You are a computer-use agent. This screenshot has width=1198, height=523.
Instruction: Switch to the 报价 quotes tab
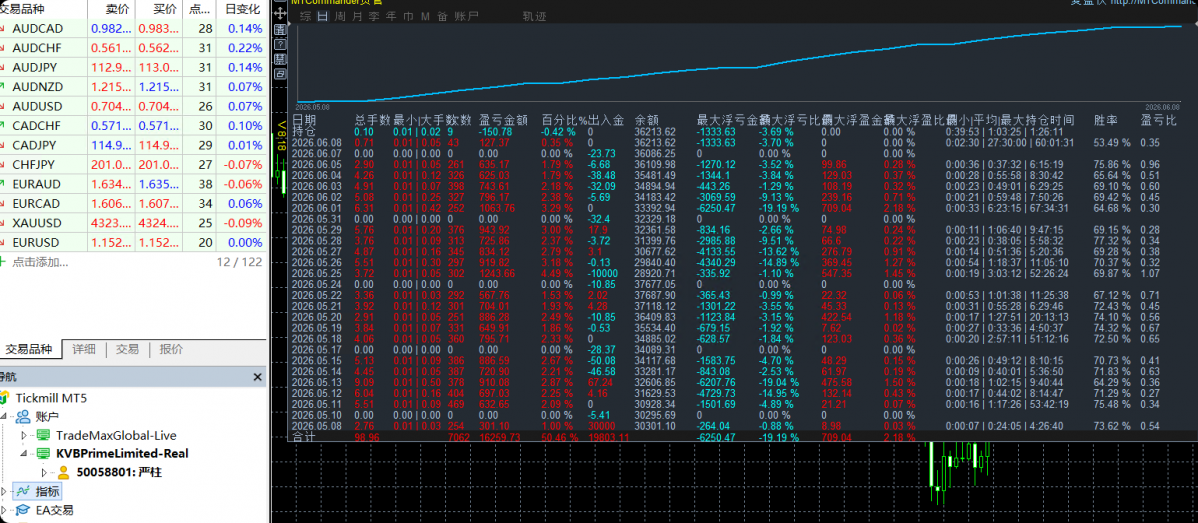[x=171, y=349]
